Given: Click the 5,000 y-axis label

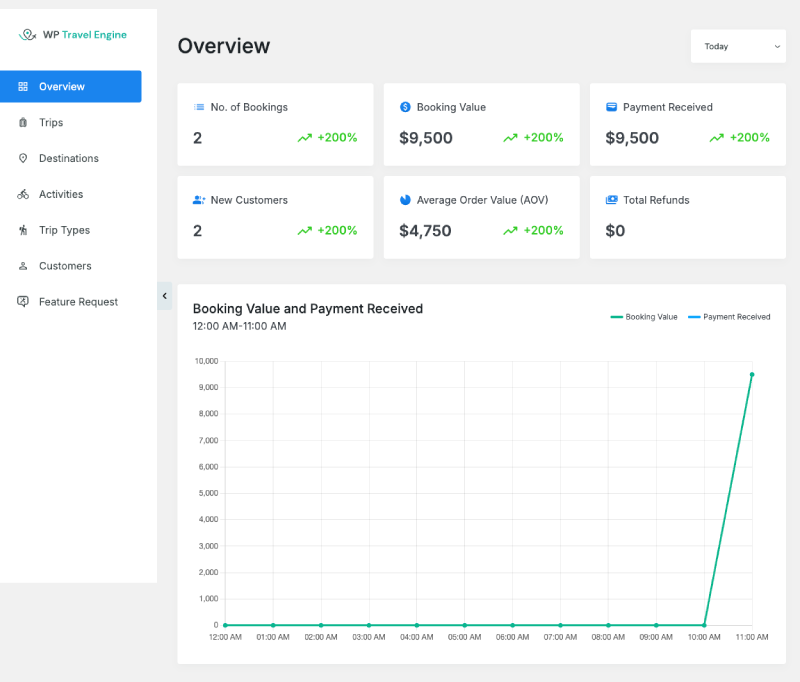Looking at the screenshot, I should (208, 493).
